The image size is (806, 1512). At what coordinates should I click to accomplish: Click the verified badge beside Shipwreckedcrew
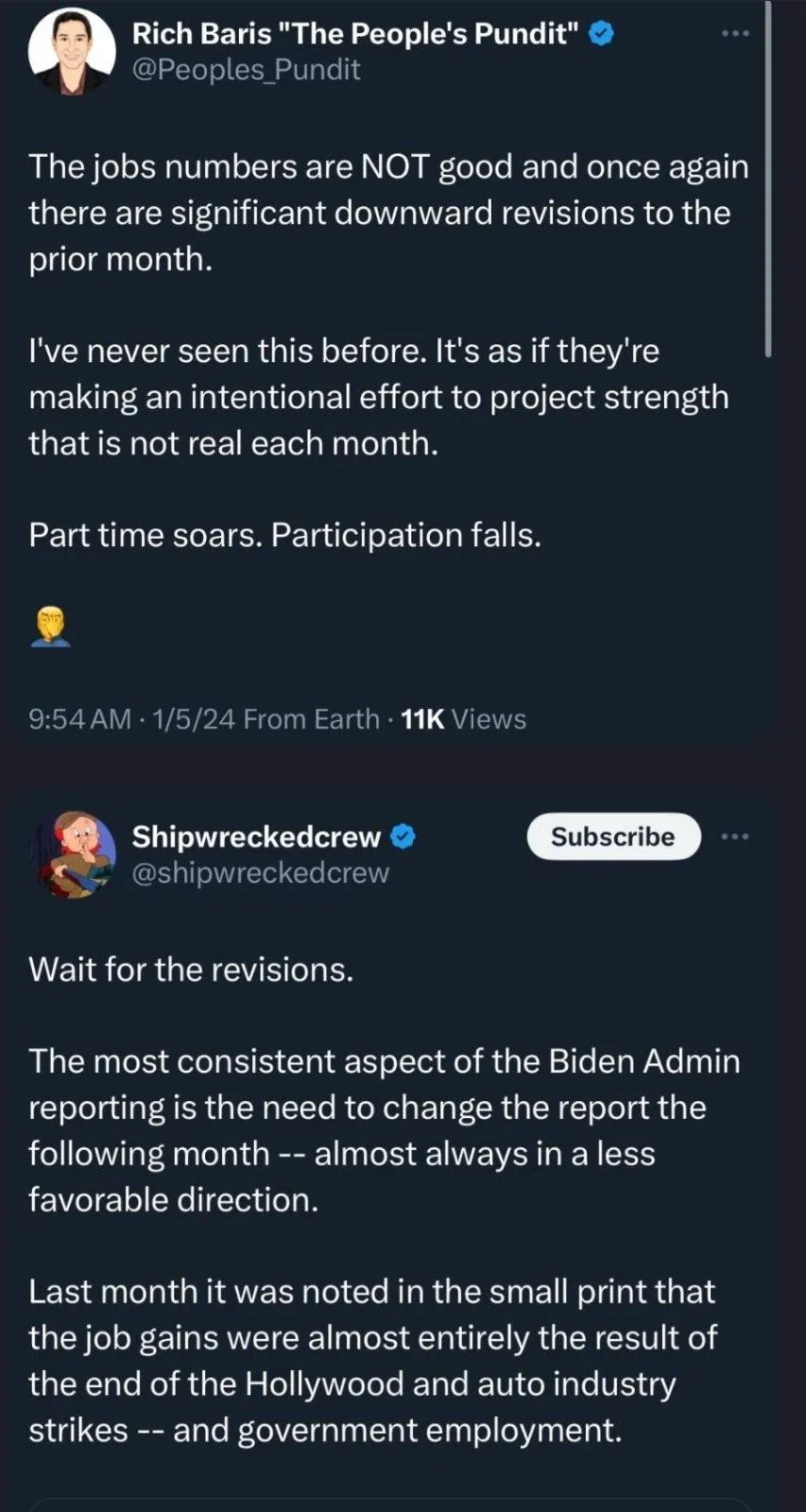pyautogui.click(x=403, y=836)
